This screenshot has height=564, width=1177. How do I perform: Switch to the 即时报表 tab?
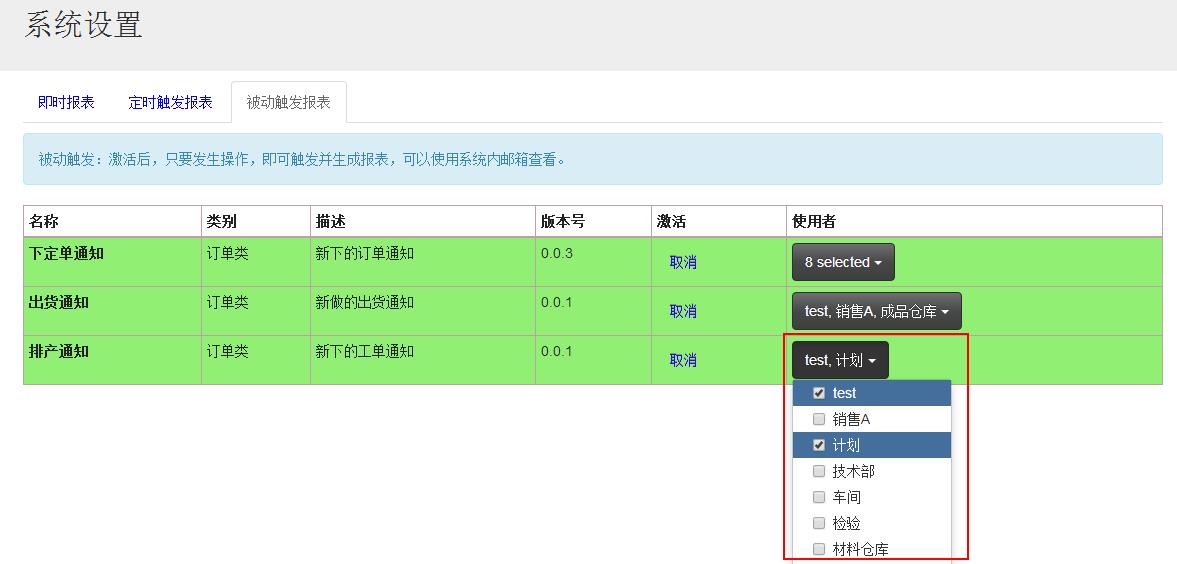66,102
